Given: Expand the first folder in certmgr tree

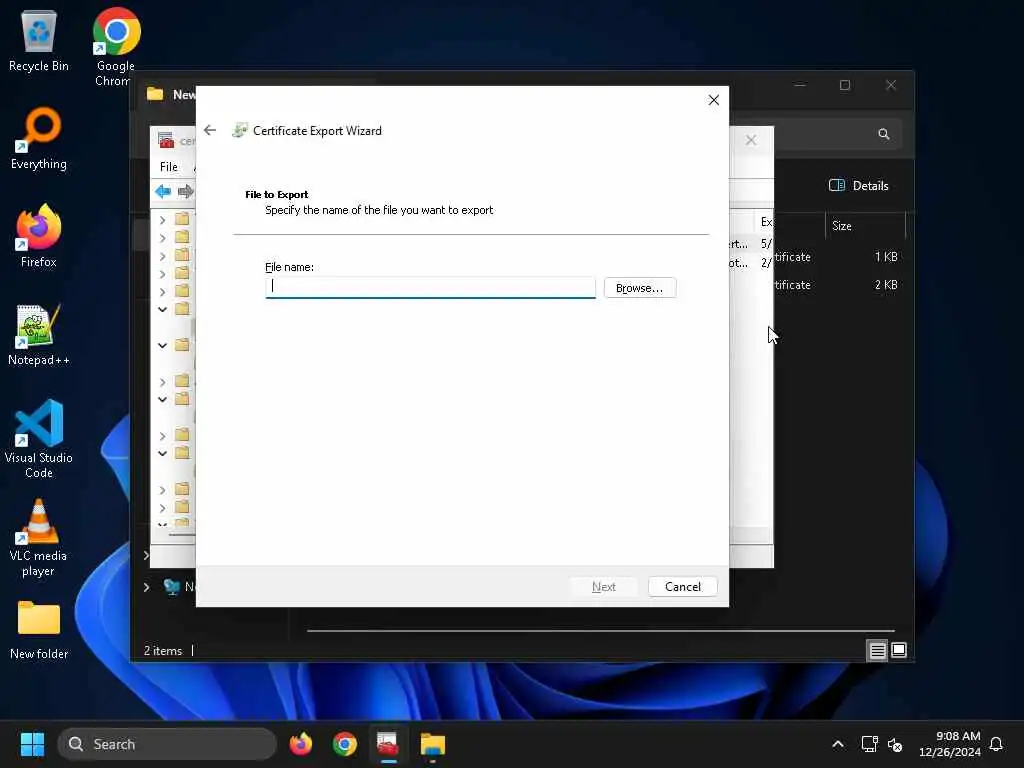Looking at the screenshot, I should click(163, 220).
